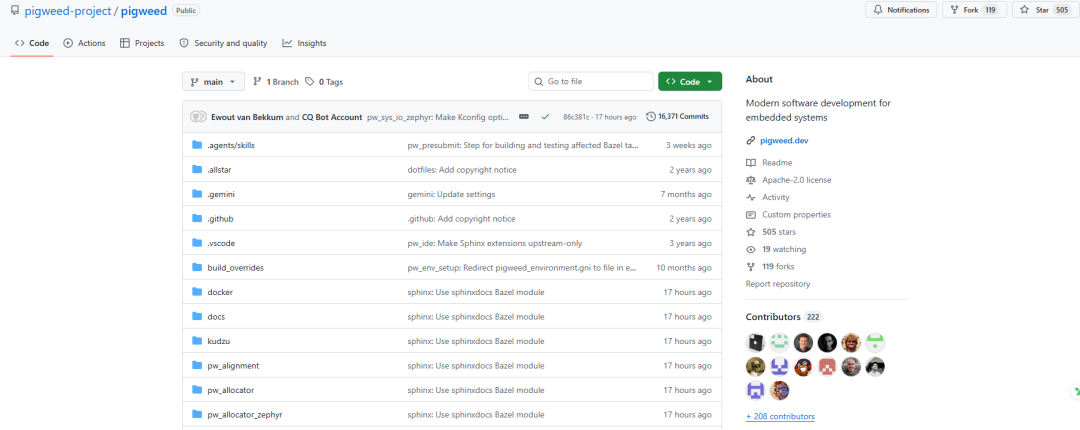Viewport: 1080px width, 430px height.
Task: Click the folder icon beside .vscode
Action: 196,243
